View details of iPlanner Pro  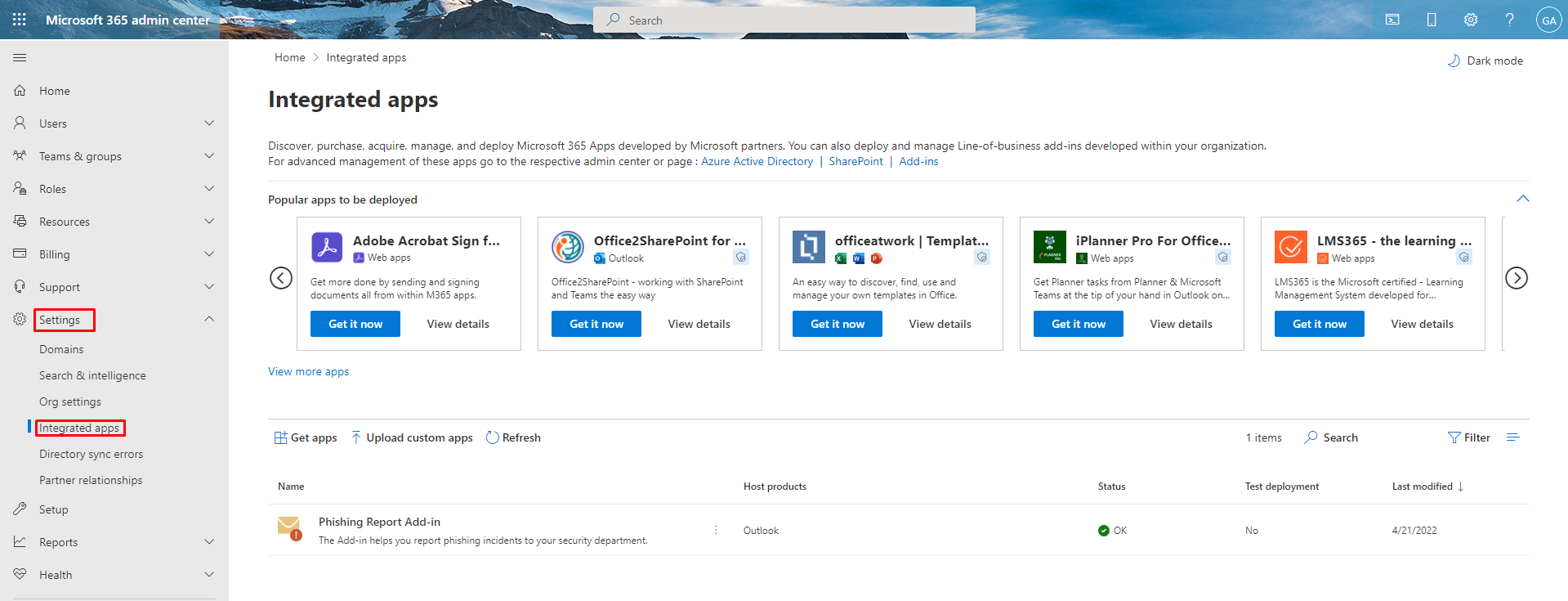coord(1181,324)
